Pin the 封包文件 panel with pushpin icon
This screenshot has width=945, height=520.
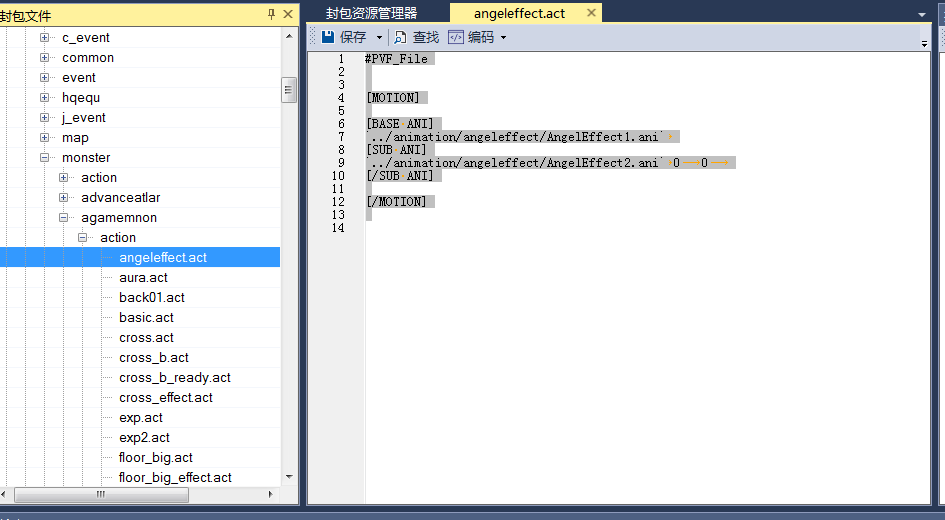click(271, 14)
